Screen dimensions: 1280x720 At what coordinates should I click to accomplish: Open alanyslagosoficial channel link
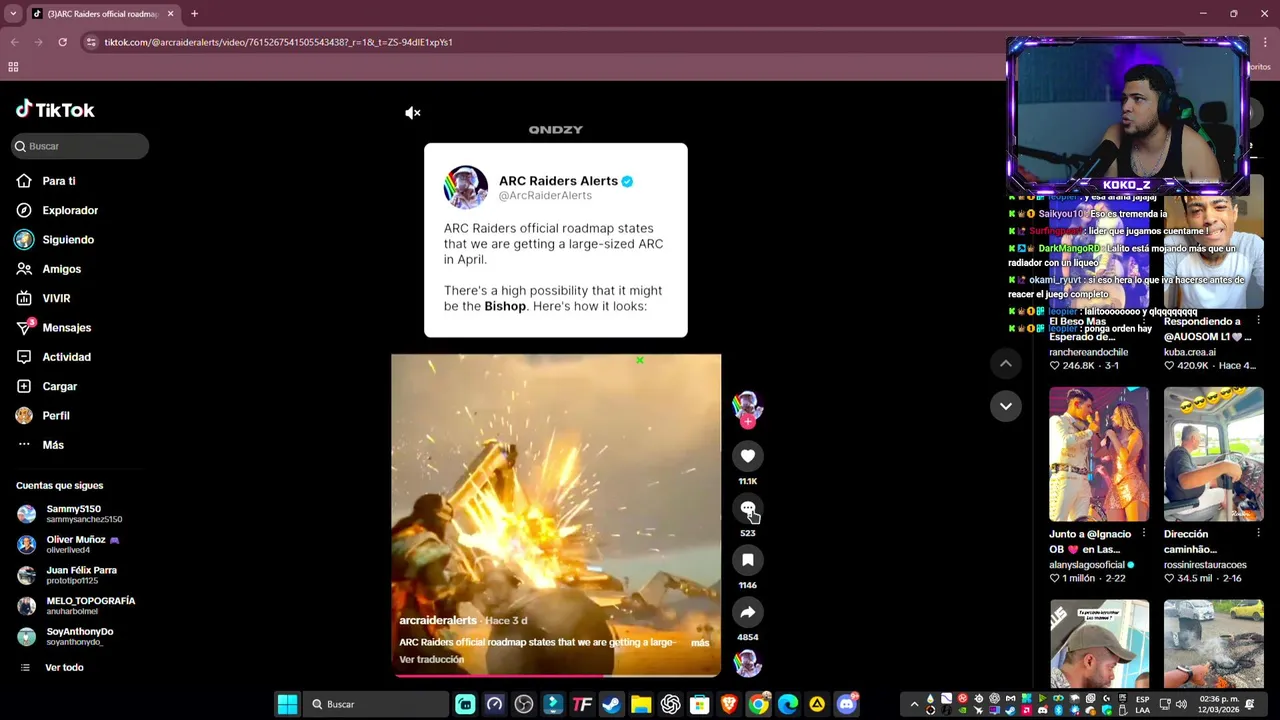(1088, 565)
